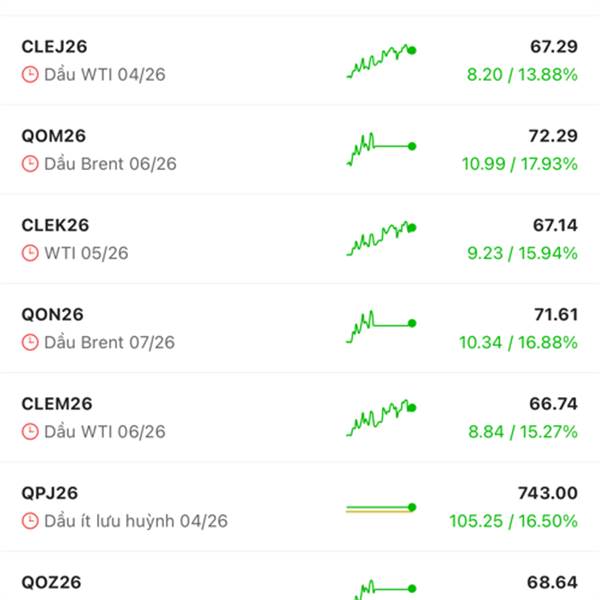
Task: Click the clock icon beside WTI 05/26
Action: coord(30,254)
